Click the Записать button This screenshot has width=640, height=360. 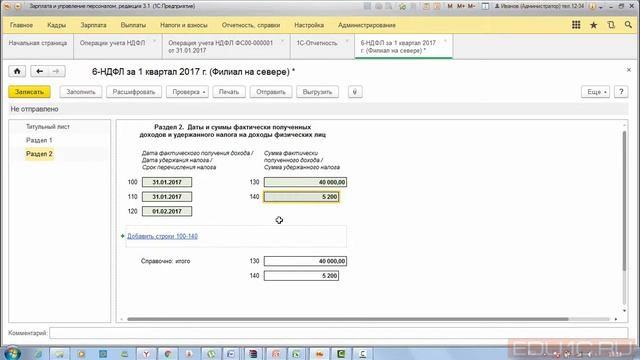point(29,92)
